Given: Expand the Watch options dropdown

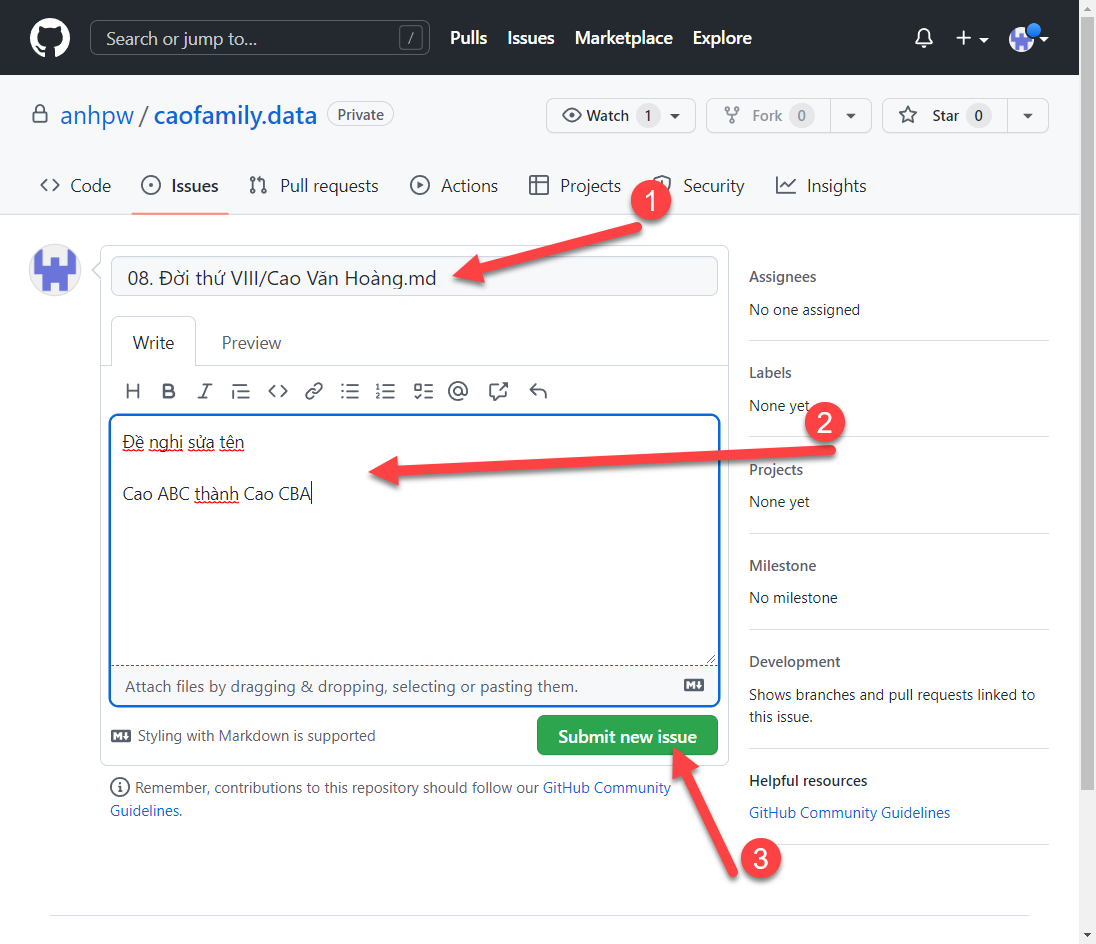Looking at the screenshot, I should pyautogui.click(x=675, y=116).
